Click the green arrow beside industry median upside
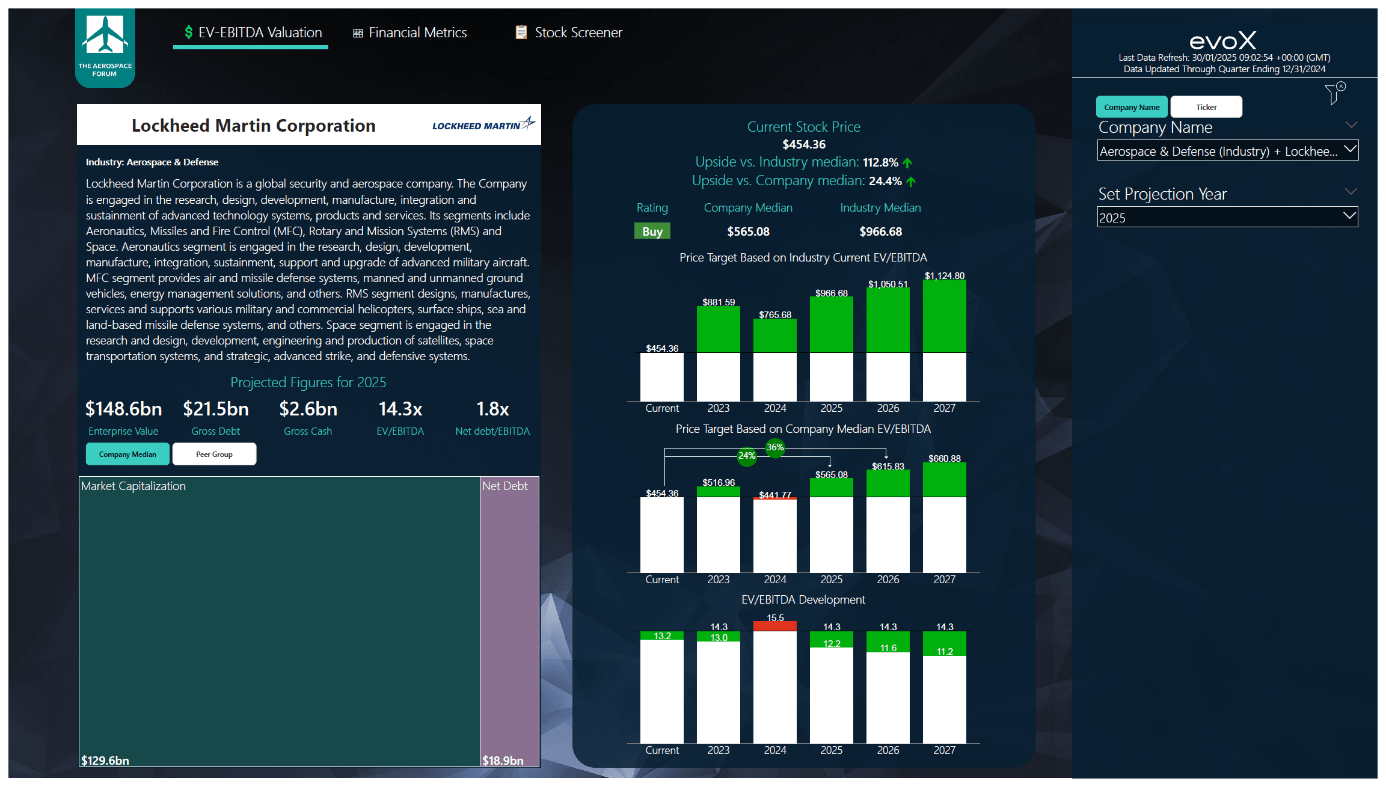Screen dimensions: 1386x787 909,163
